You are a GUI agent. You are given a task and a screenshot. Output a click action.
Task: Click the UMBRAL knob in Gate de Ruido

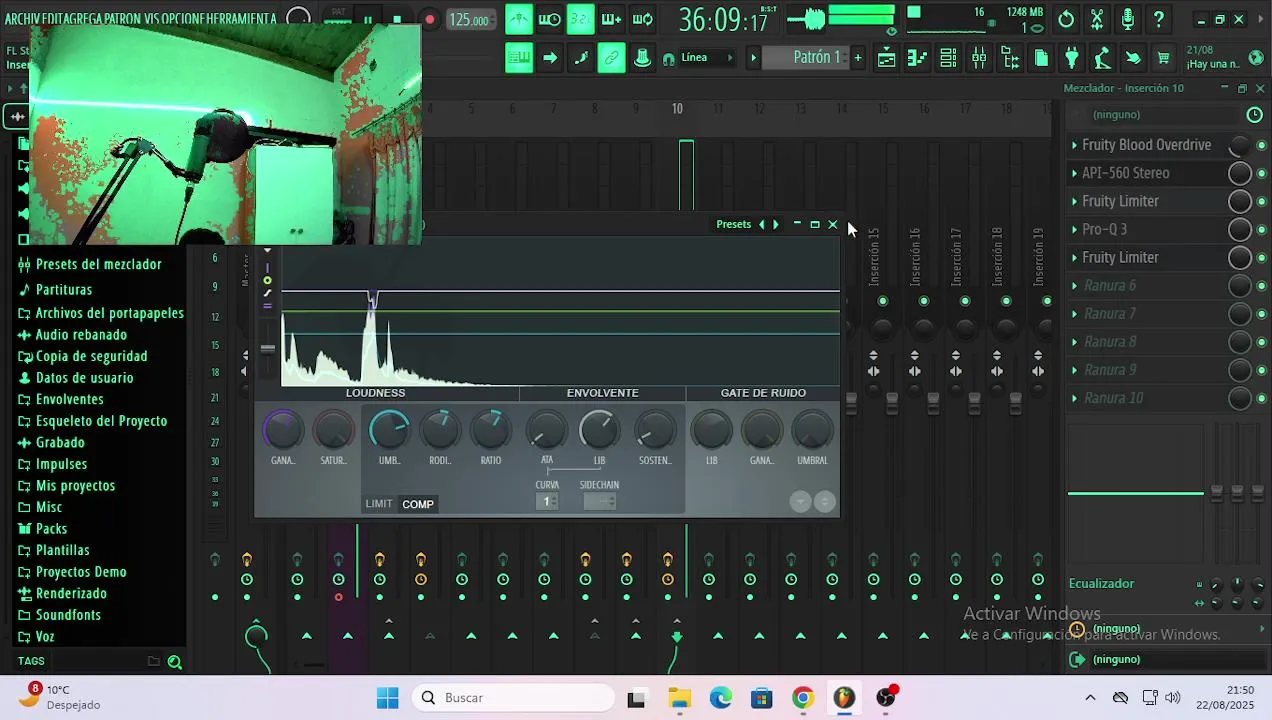[812, 430]
